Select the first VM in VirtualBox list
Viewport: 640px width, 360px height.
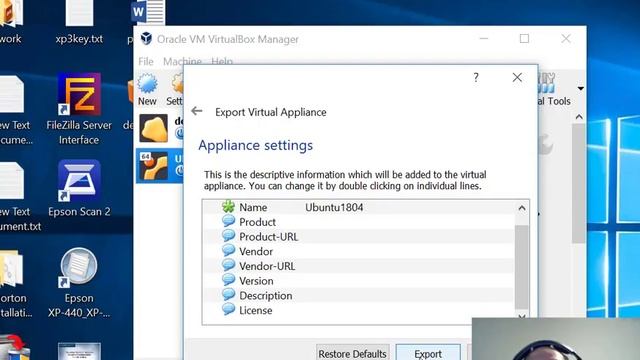160,128
